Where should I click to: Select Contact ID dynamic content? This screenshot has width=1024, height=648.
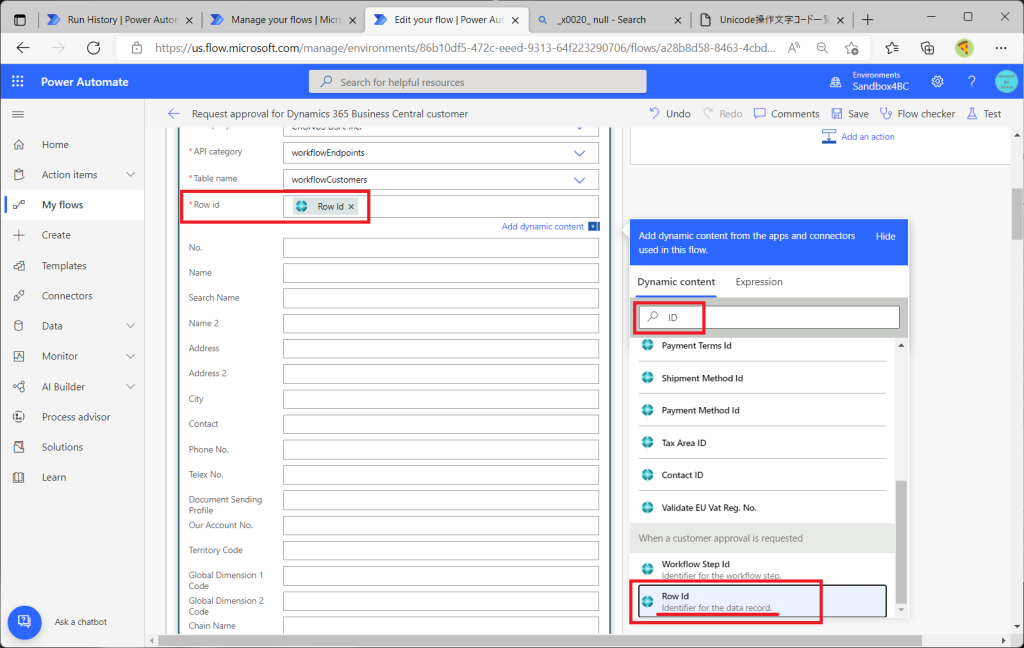pos(762,475)
